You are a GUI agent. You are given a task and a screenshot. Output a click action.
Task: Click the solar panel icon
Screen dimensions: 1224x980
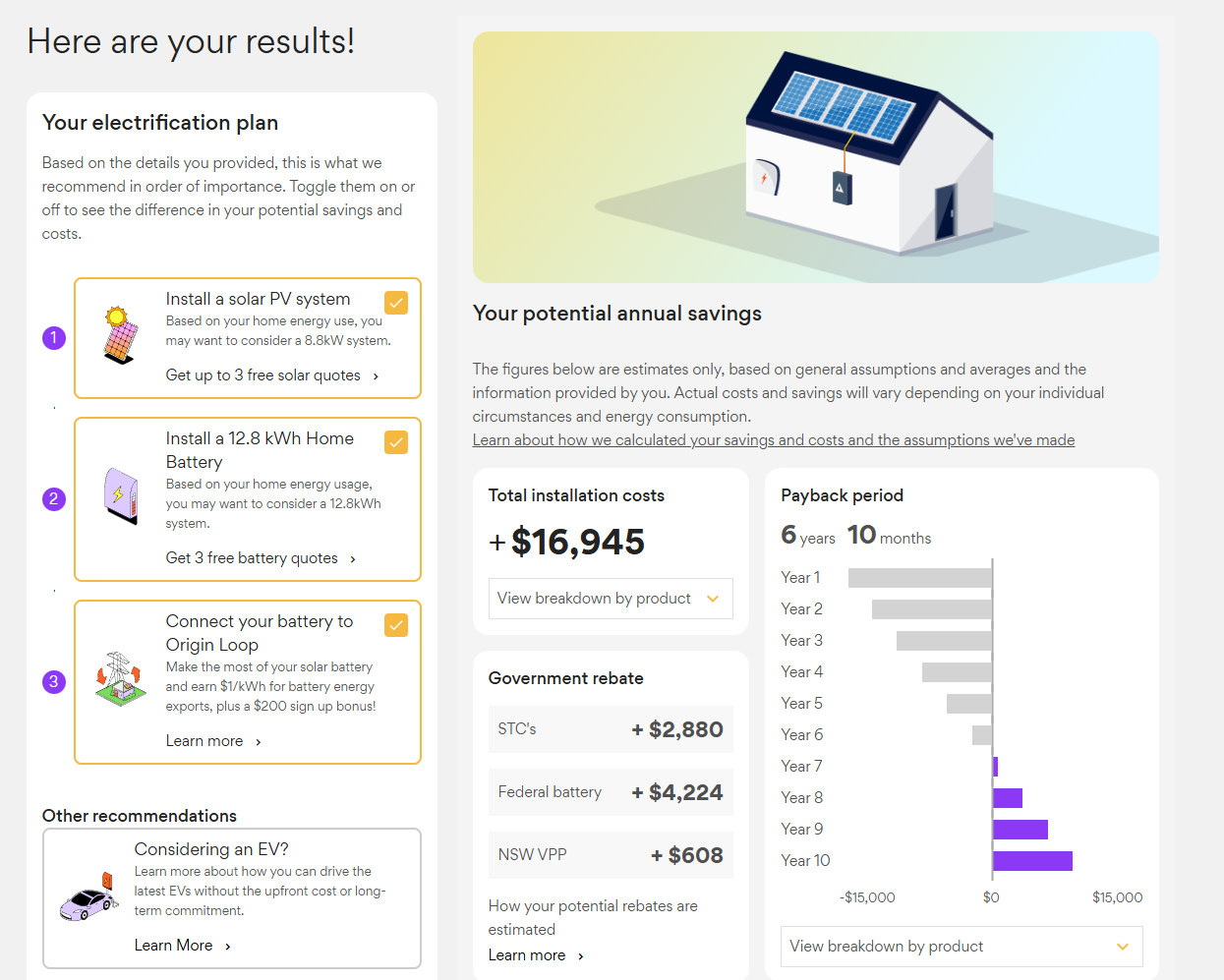coord(120,335)
